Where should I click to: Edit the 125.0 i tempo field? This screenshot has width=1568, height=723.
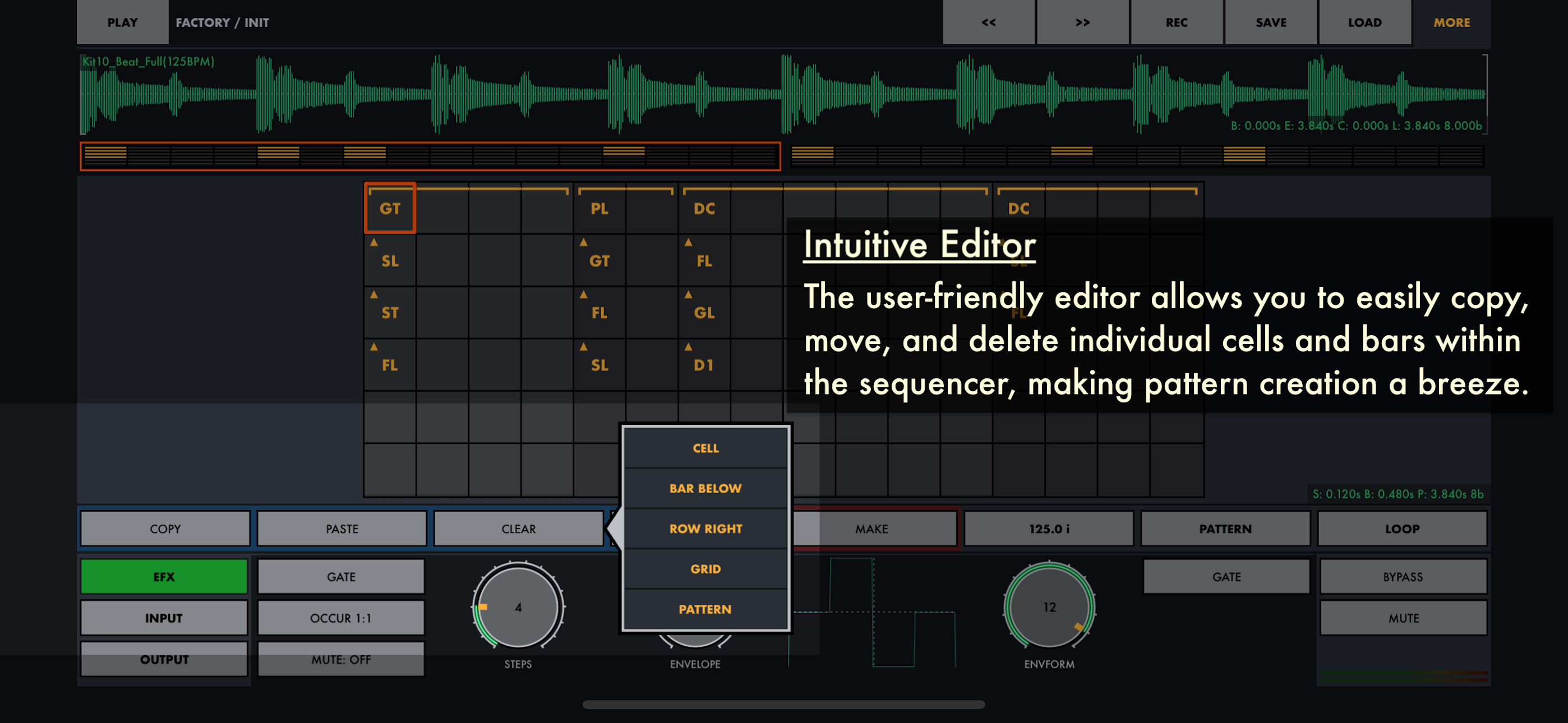(x=1049, y=529)
